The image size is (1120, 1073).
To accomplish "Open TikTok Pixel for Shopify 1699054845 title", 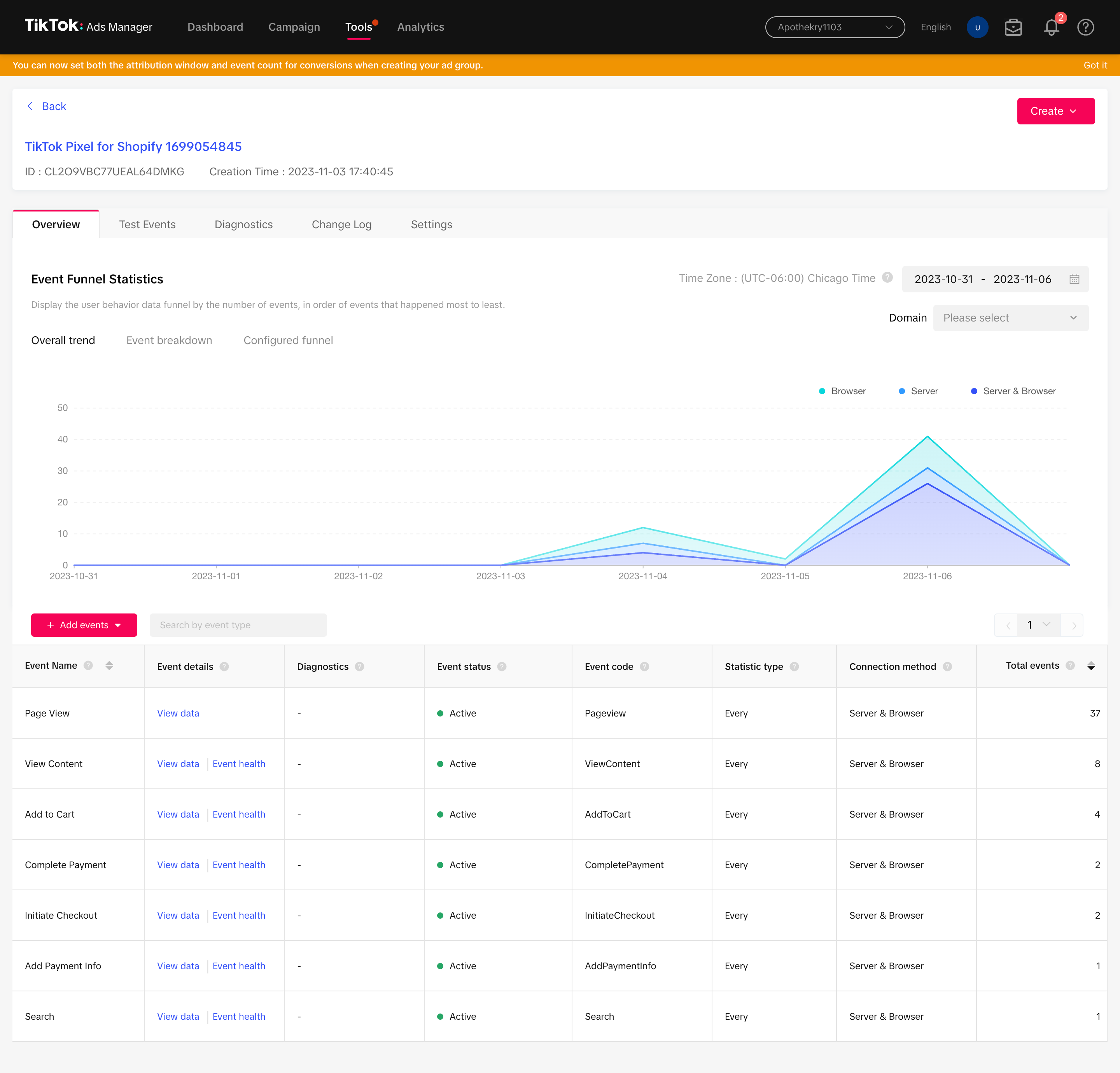I will pos(133,146).
